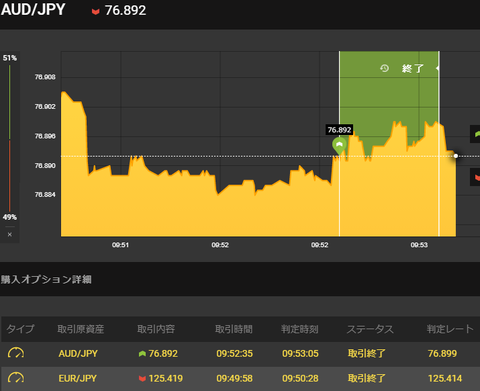Click expiry time 09:53:05
Image resolution: width=480 pixels, height=391 pixels.
point(300,353)
